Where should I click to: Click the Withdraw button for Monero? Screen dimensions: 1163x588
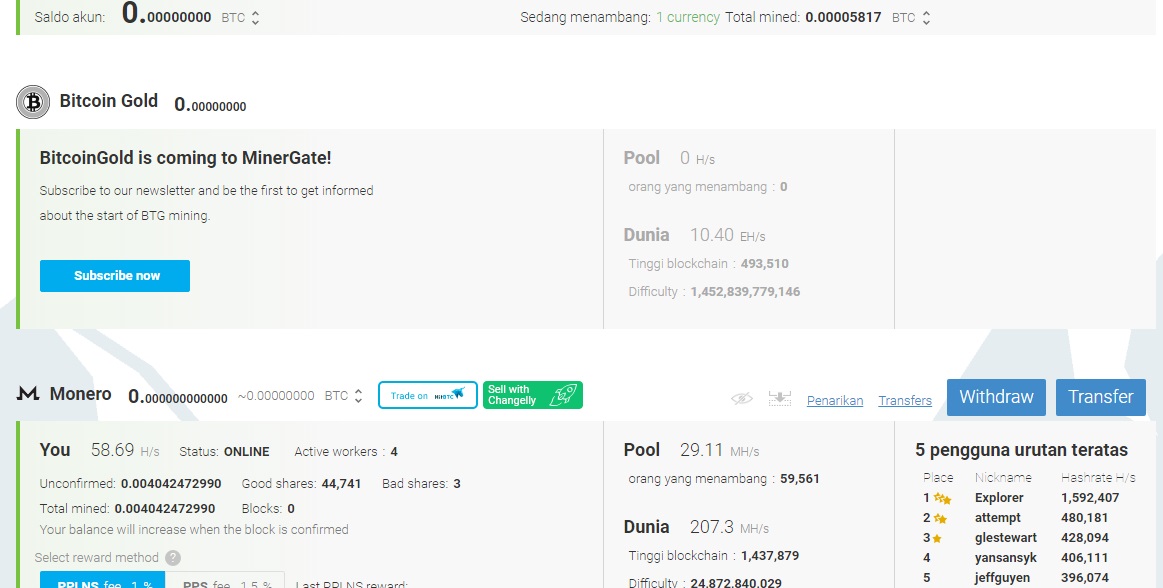(996, 397)
